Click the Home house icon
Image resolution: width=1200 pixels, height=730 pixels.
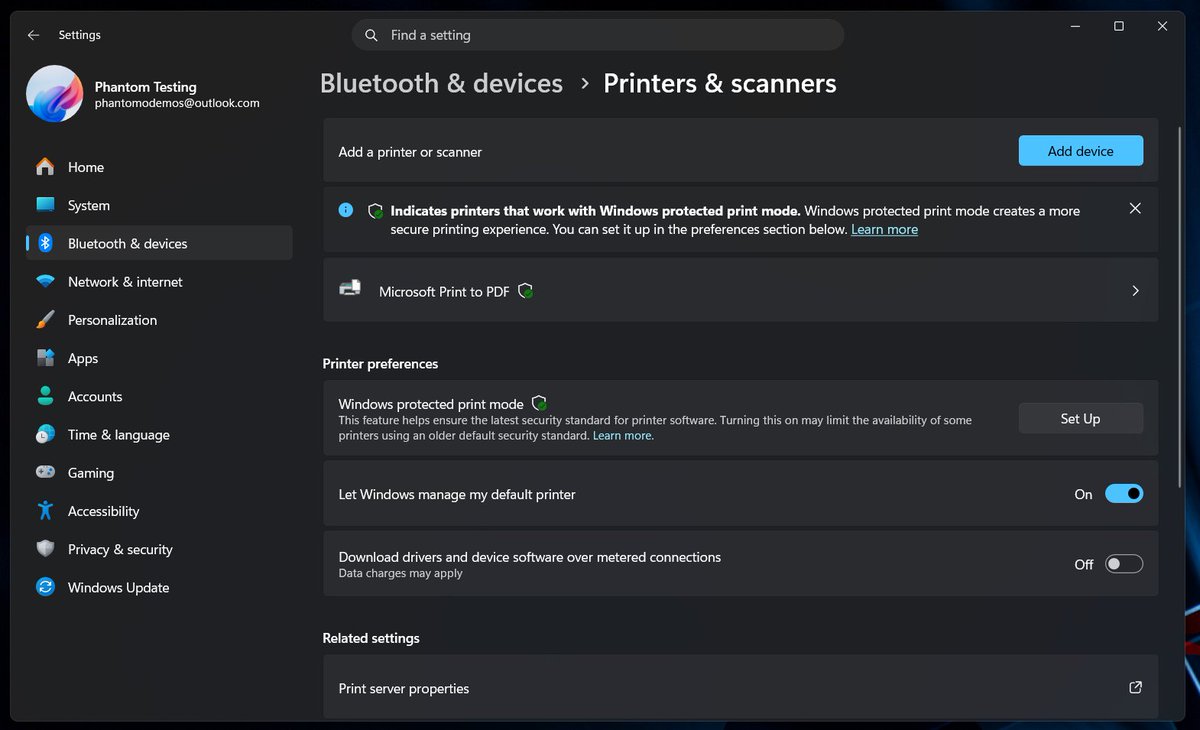pos(45,167)
